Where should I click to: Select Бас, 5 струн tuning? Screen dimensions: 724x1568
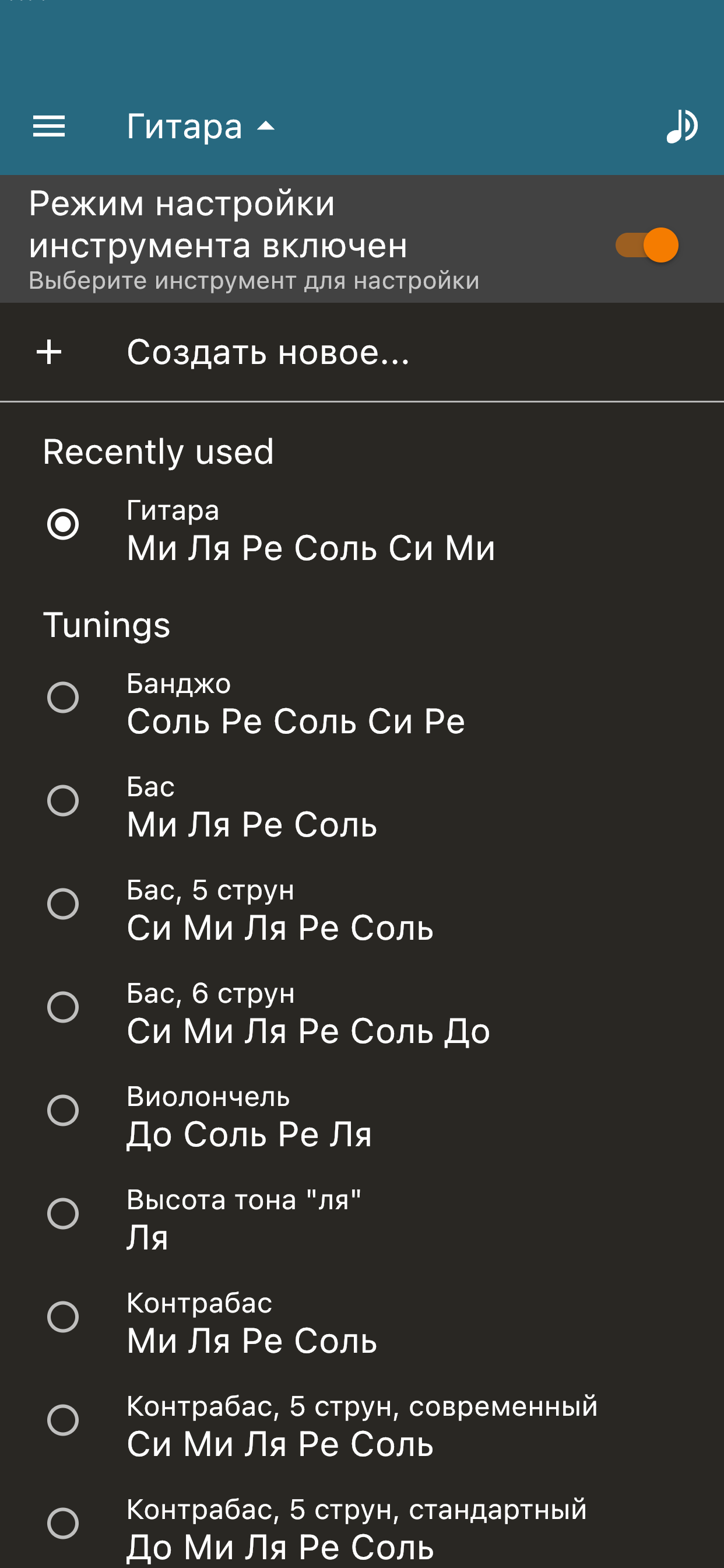(x=64, y=904)
